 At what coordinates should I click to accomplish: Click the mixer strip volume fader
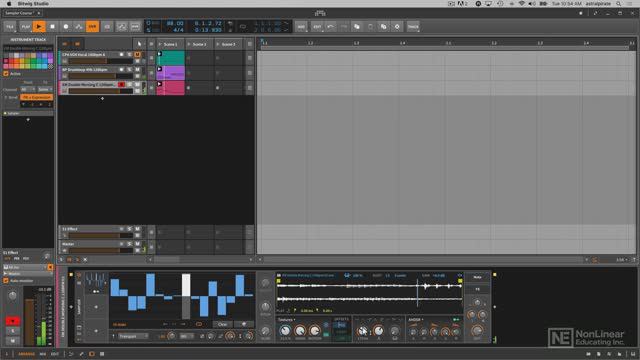[30, 322]
